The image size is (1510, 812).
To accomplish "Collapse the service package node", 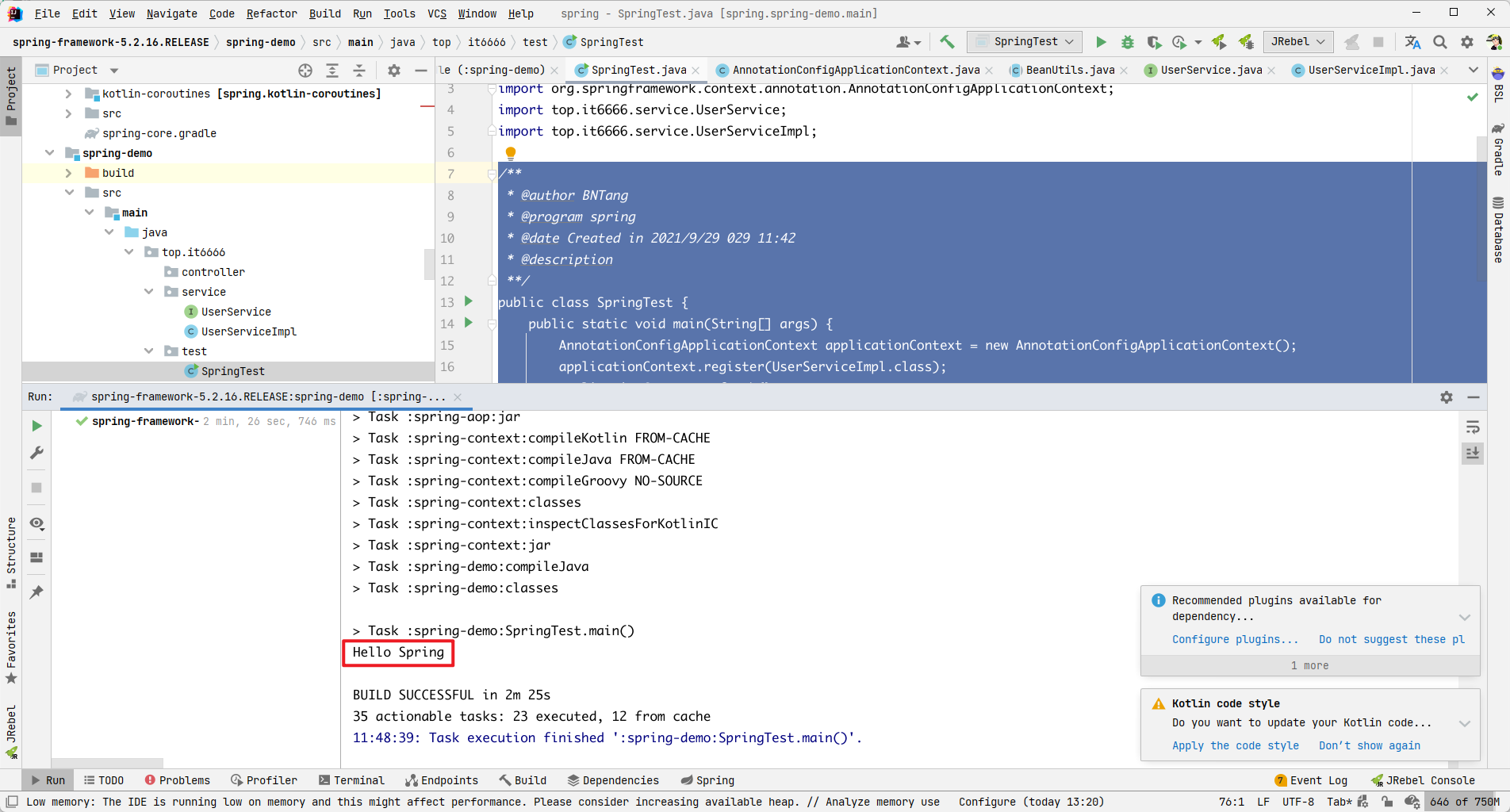I will (x=149, y=292).
